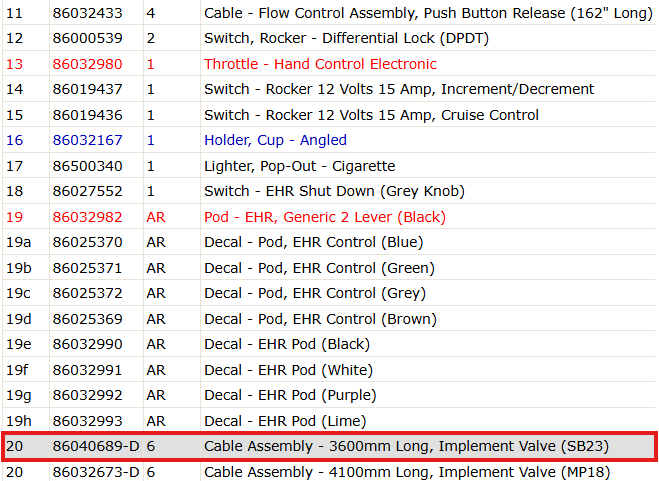Select Decal - Pod, EHR Control (Blue)
Image resolution: width=659 pixels, height=481 pixels.
[314, 242]
